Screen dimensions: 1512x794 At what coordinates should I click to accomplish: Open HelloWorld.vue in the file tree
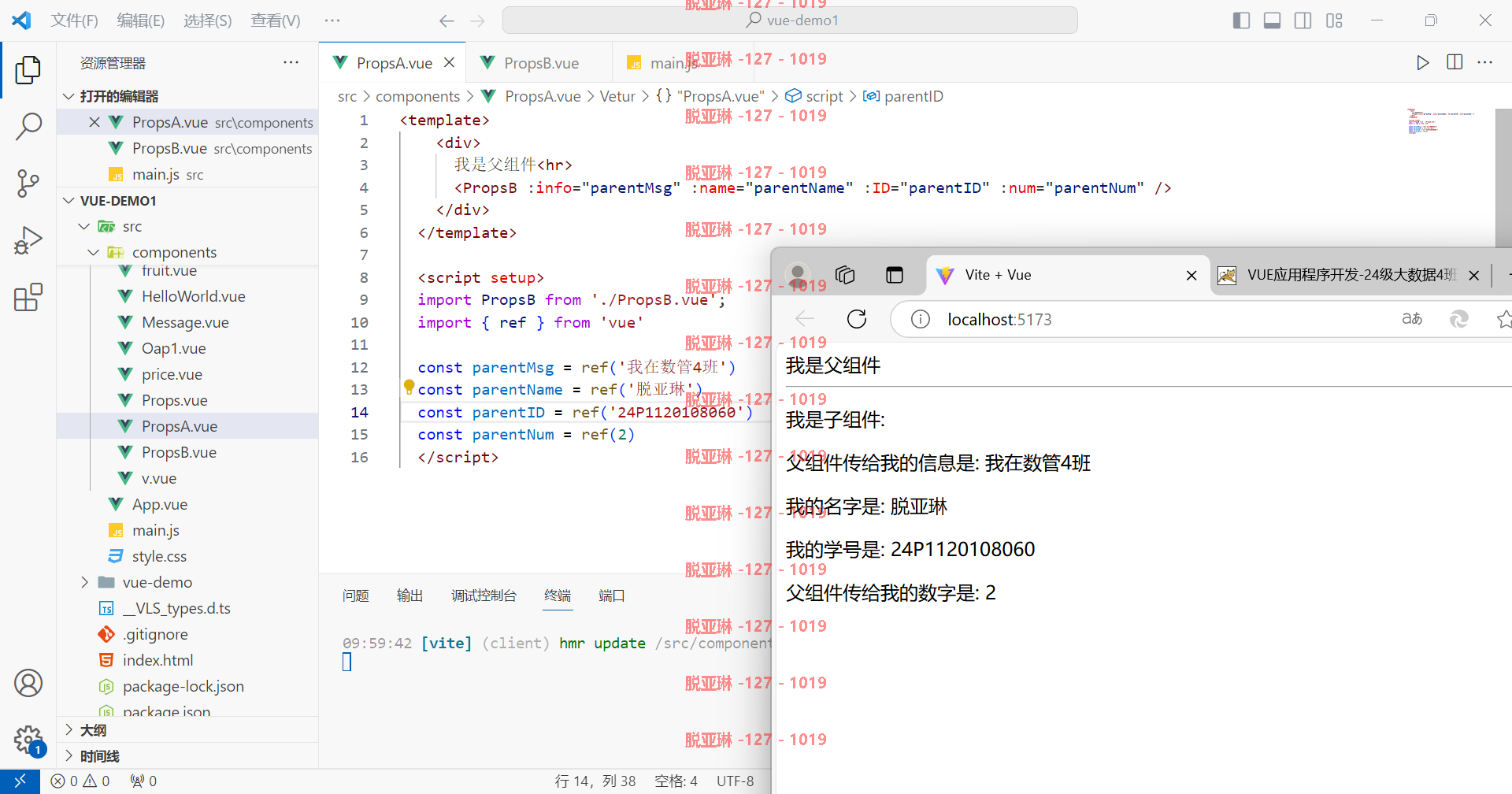(193, 296)
